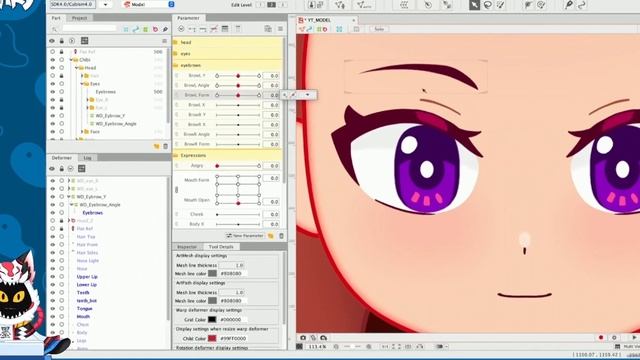Select the glue tool icon
Image resolution: width=640 pixels, height=360 pixels.
click(x=447, y=5)
